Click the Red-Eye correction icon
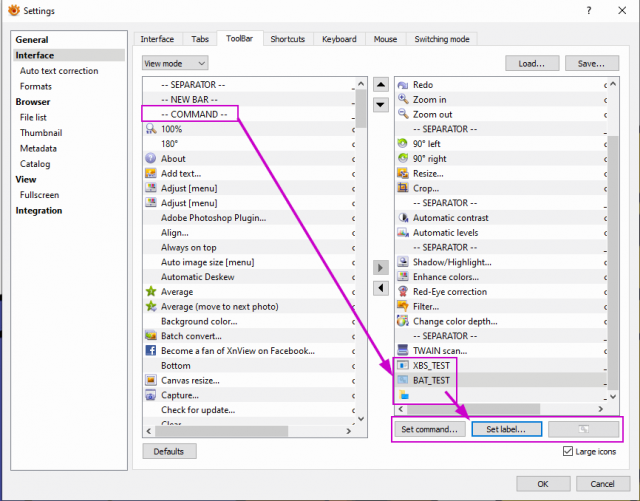The height and width of the screenshot is (501, 640). (403, 292)
